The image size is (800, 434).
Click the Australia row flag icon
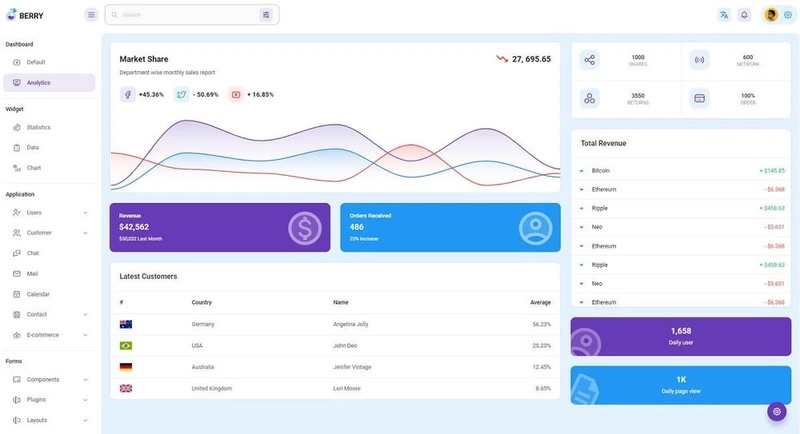[126, 367]
